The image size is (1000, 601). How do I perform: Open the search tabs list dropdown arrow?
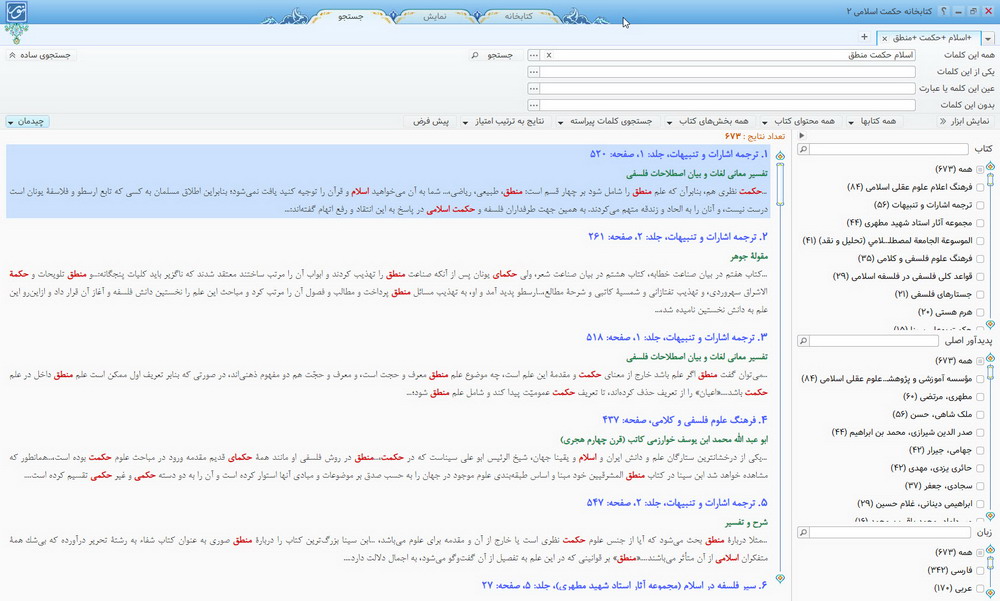[x=989, y=38]
